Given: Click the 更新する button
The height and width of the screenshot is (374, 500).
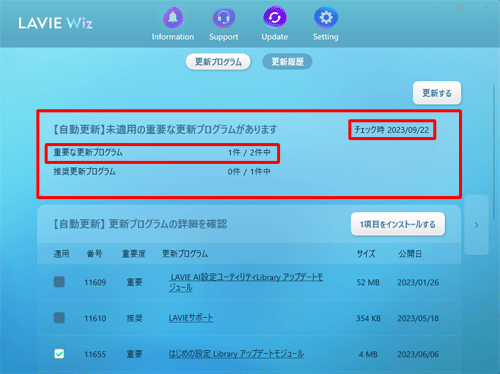Looking at the screenshot, I should coord(437,93).
